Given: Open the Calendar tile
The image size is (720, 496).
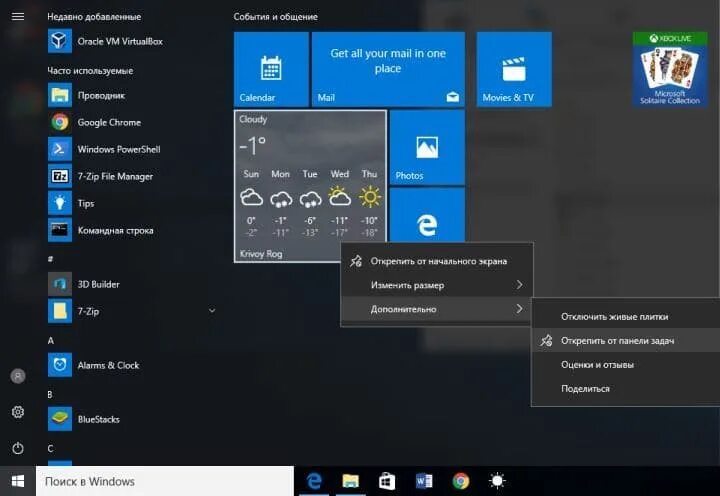Looking at the screenshot, I should [x=271, y=69].
